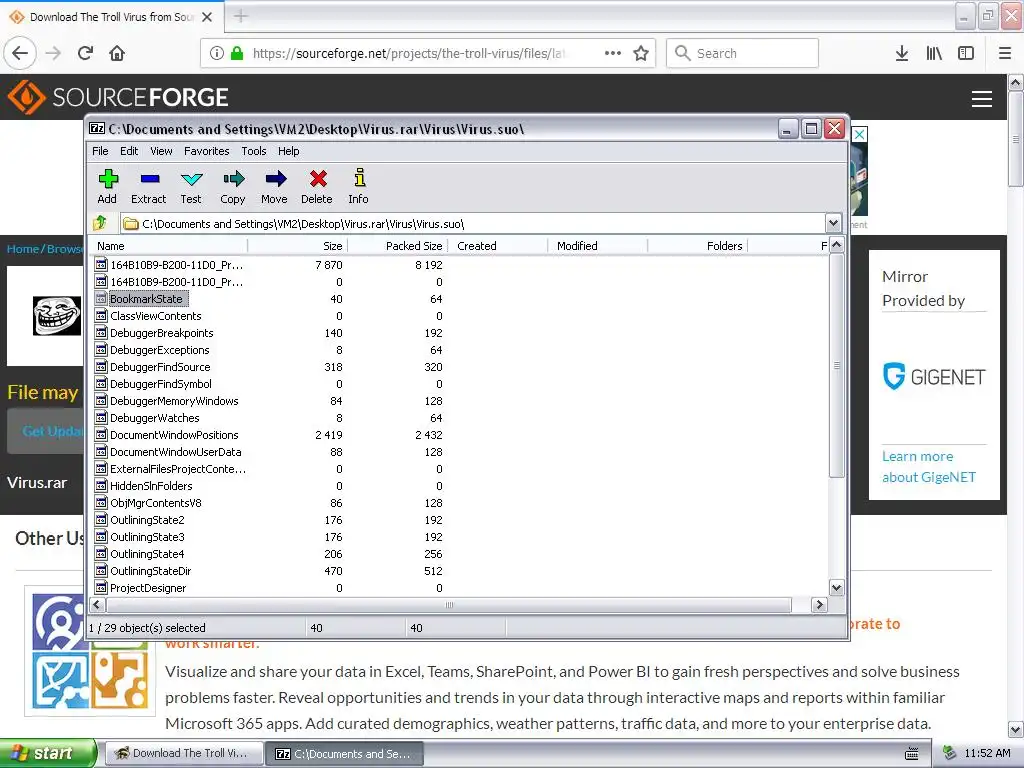Click the troll face project thumbnail
Screen dimensions: 1024x768
point(57,315)
